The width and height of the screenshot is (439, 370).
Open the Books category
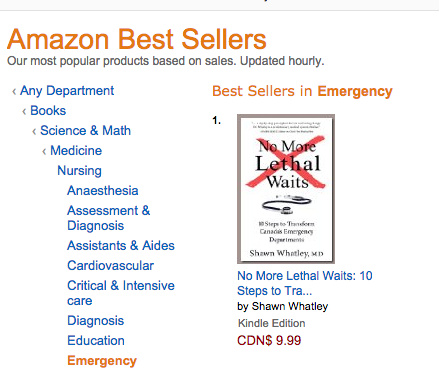48,111
